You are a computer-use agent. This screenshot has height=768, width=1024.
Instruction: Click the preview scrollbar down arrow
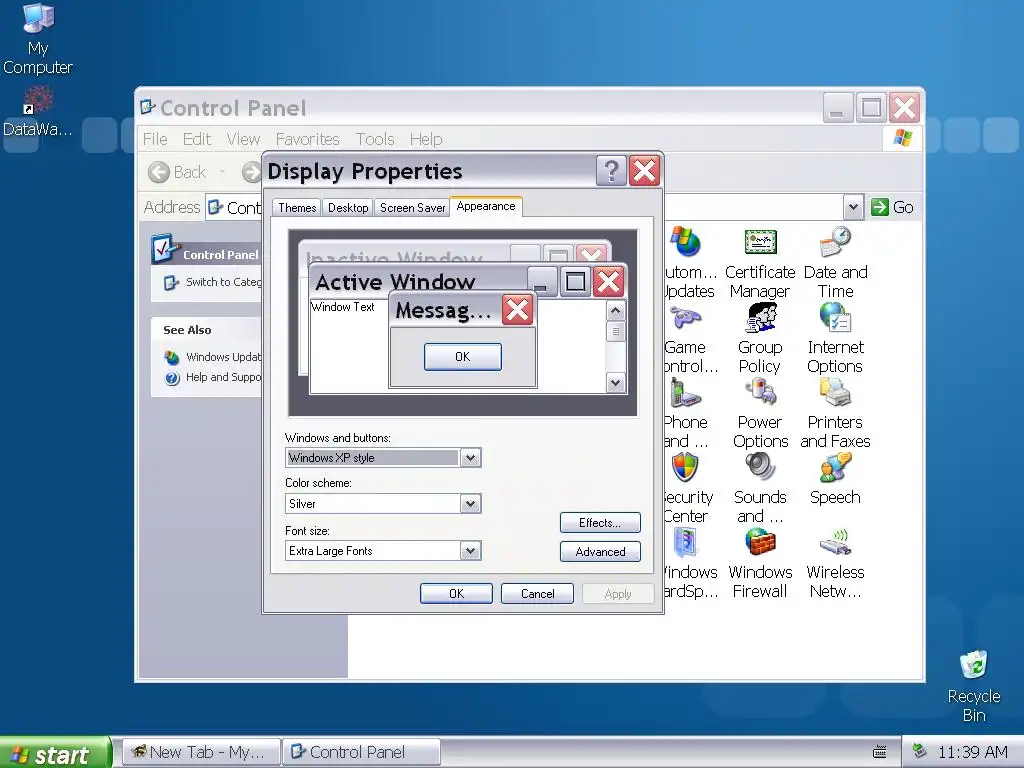pos(615,383)
